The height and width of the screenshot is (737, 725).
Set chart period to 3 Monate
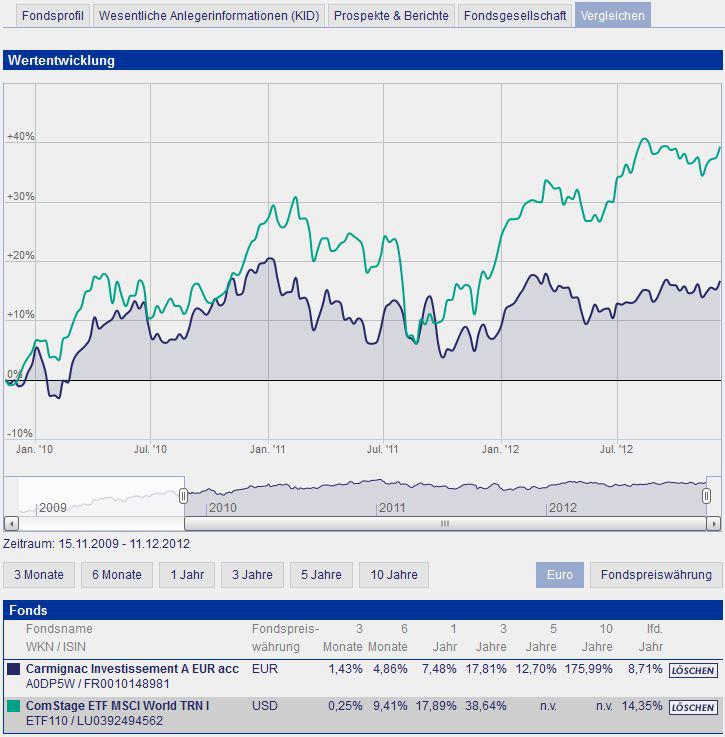(39, 575)
